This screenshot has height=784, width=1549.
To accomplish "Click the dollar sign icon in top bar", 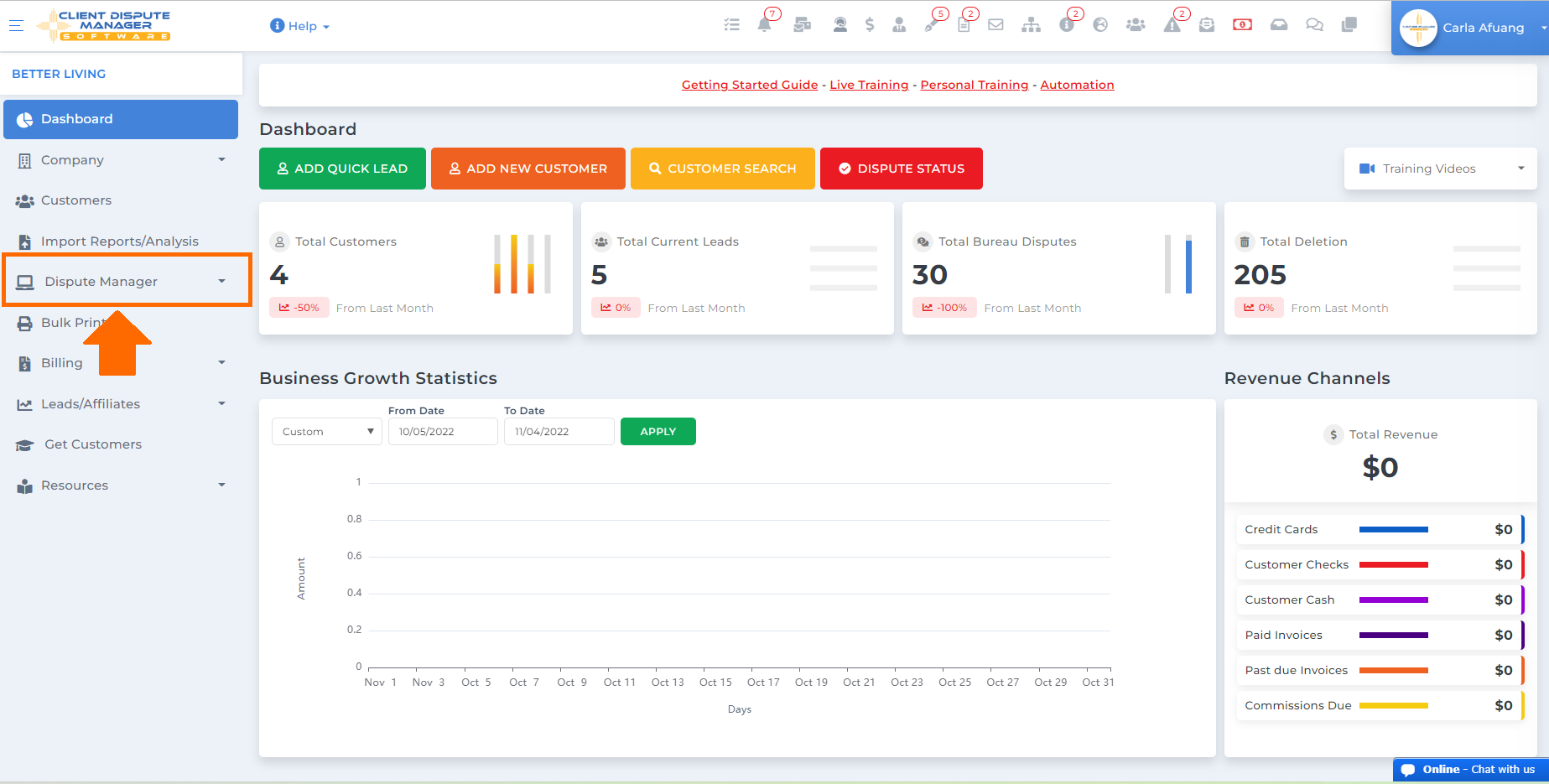I will point(870,25).
